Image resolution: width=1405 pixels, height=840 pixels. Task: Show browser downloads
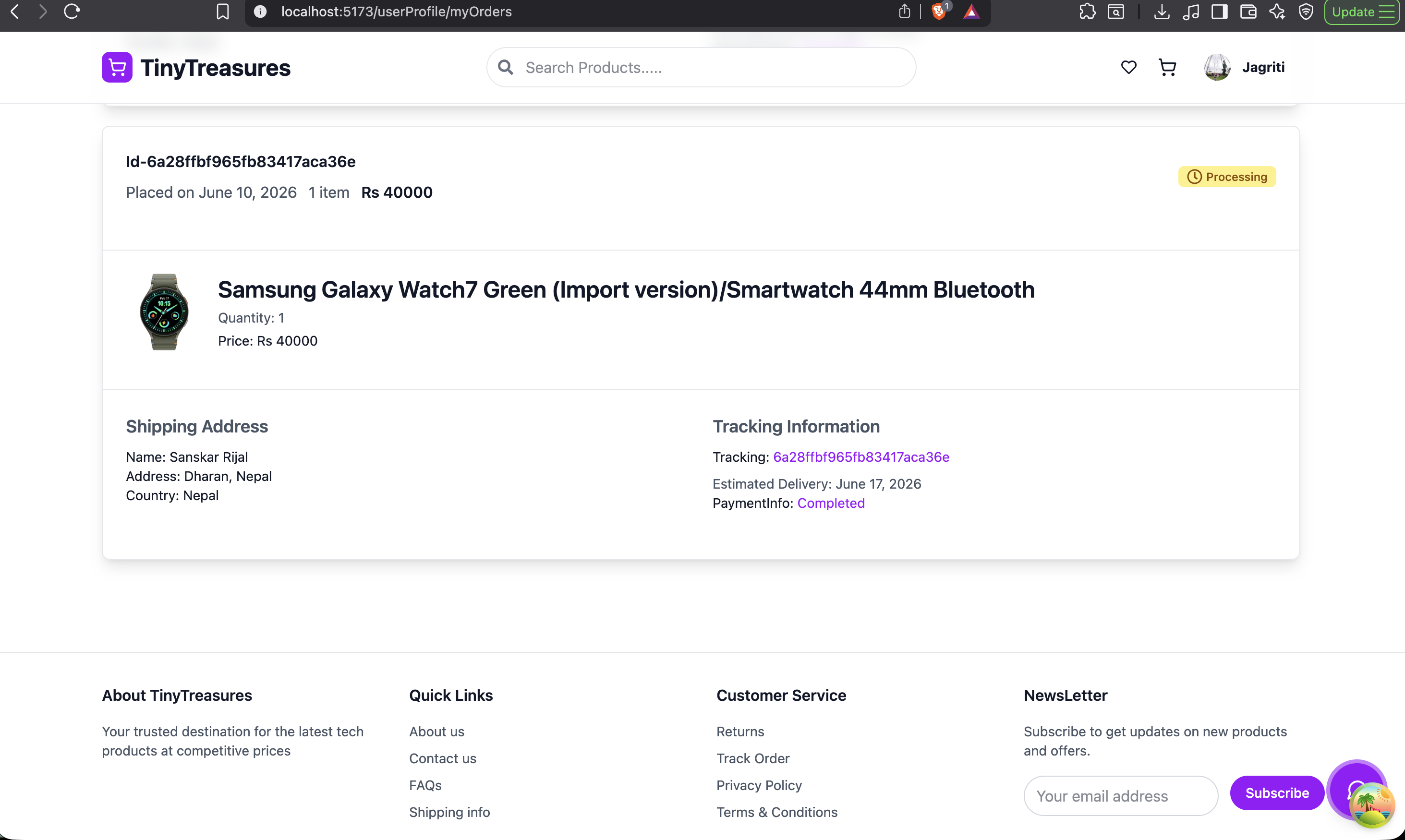pyautogui.click(x=1162, y=12)
